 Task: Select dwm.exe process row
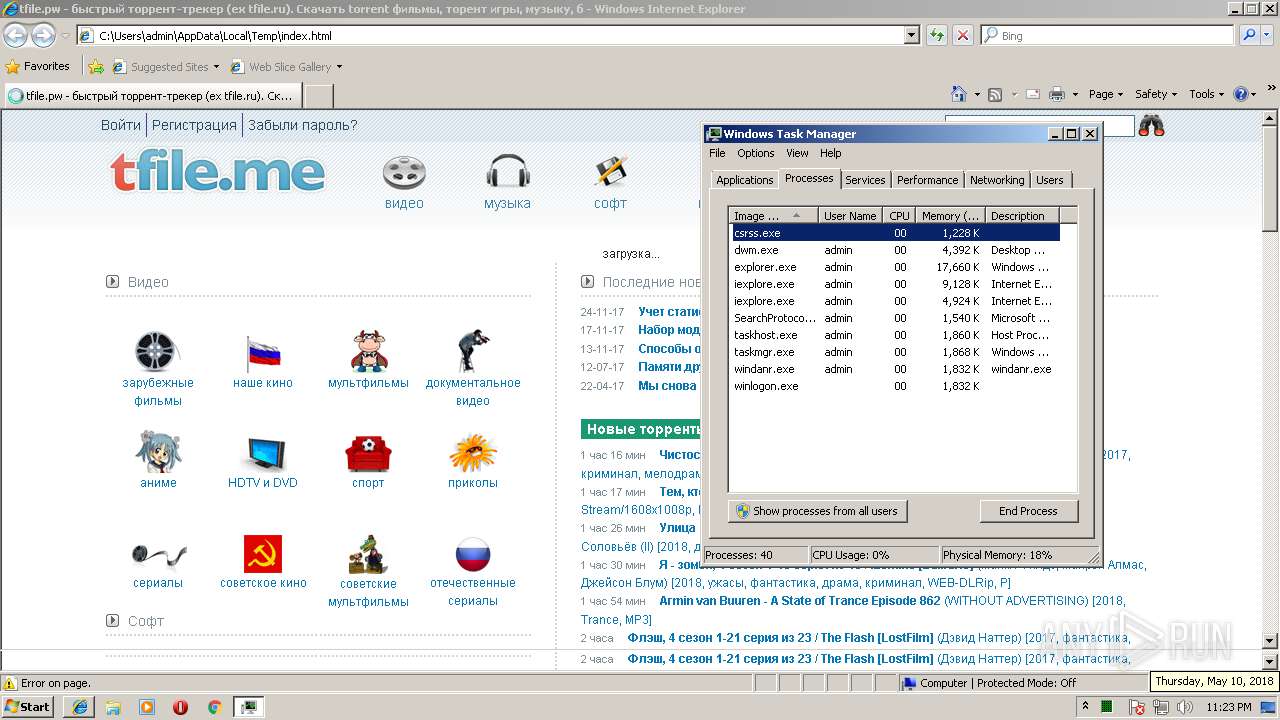coord(895,250)
